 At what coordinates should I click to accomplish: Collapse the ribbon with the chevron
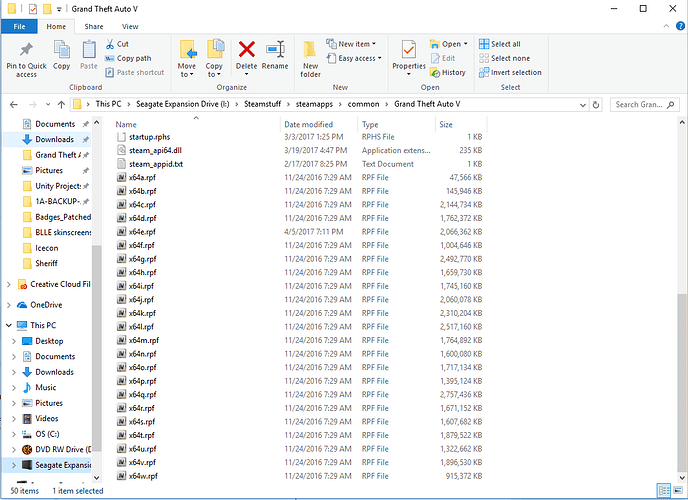(666, 26)
